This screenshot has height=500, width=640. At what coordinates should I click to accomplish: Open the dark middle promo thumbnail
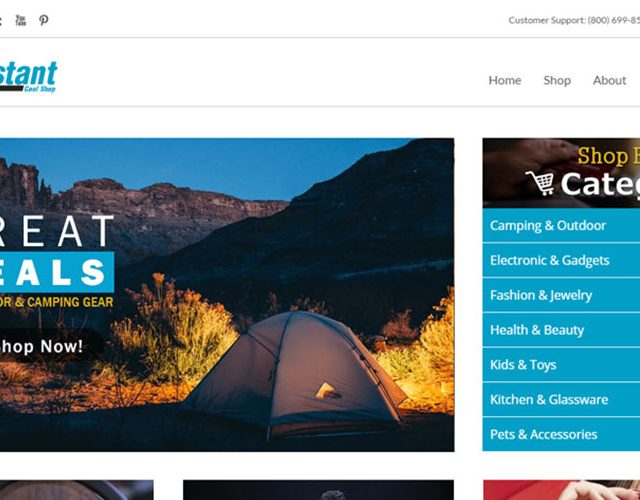tap(318, 490)
